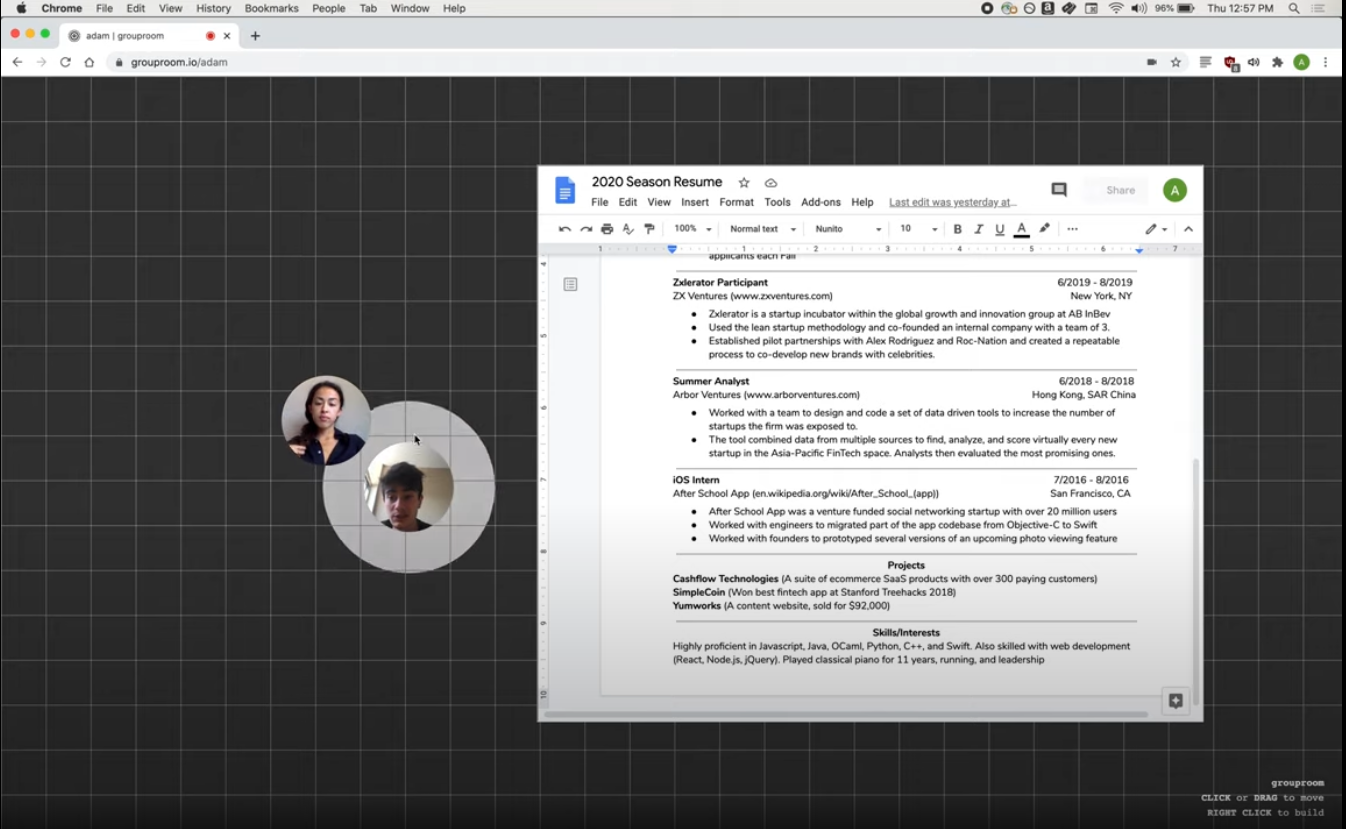The image size is (1346, 829).
Task: Star the 2020 Season Resume document
Action: click(744, 183)
